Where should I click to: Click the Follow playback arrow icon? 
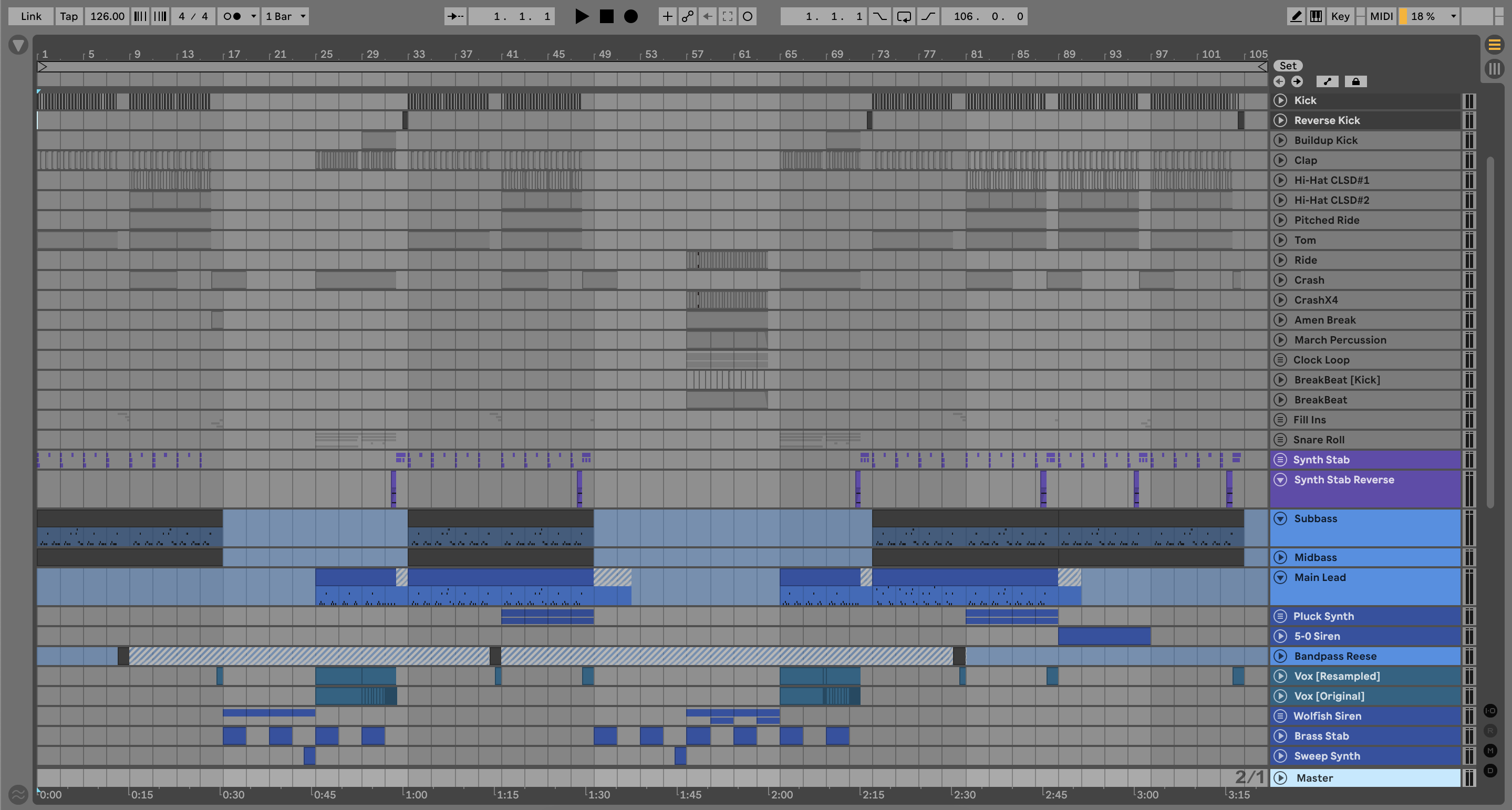(455, 16)
